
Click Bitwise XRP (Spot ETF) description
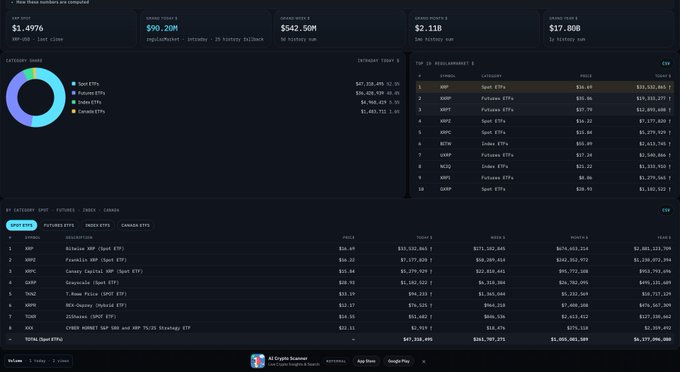[95, 248]
